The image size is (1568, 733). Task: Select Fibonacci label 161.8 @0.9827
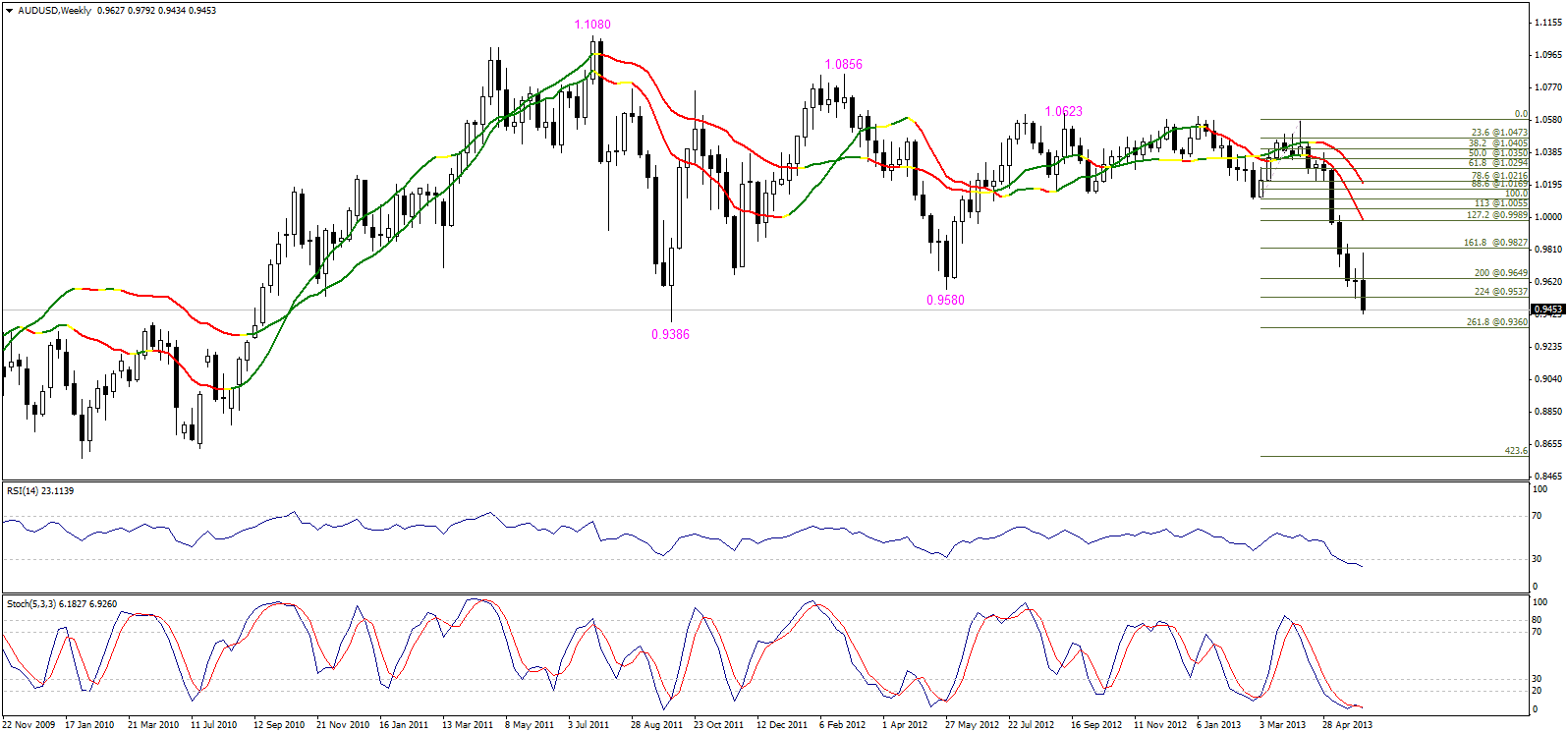[1495, 243]
